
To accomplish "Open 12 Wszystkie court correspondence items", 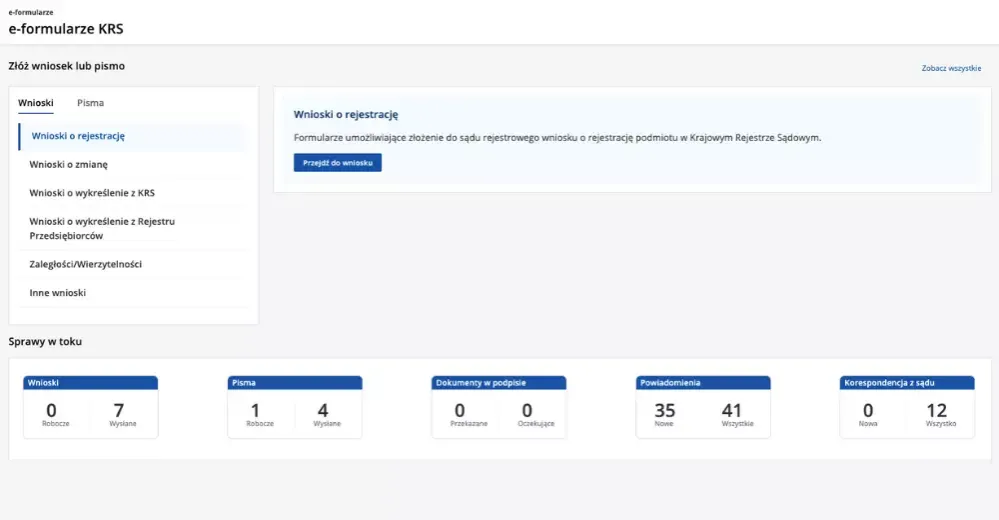I will point(939,414).
